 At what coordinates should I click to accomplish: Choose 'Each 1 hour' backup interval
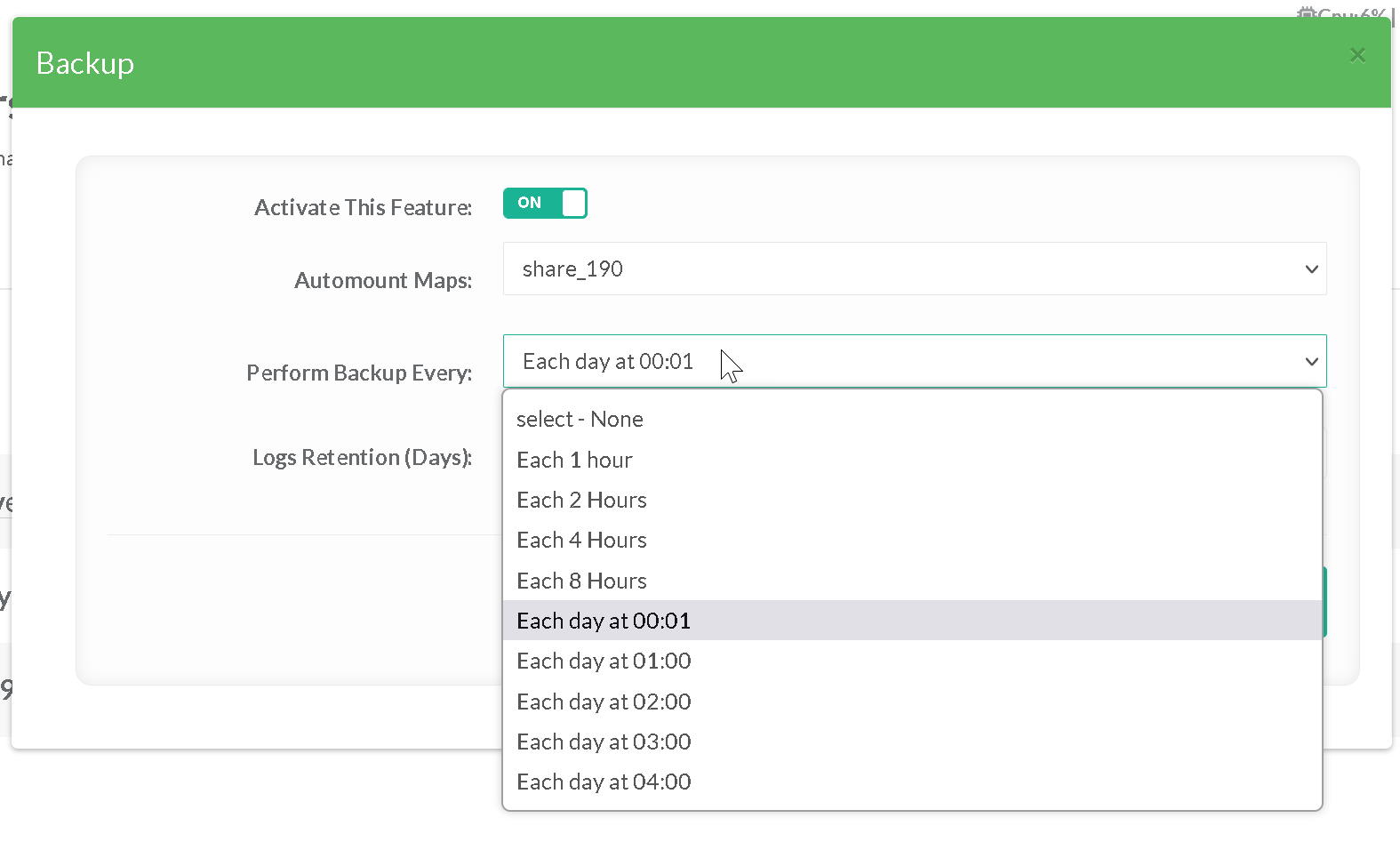574,460
